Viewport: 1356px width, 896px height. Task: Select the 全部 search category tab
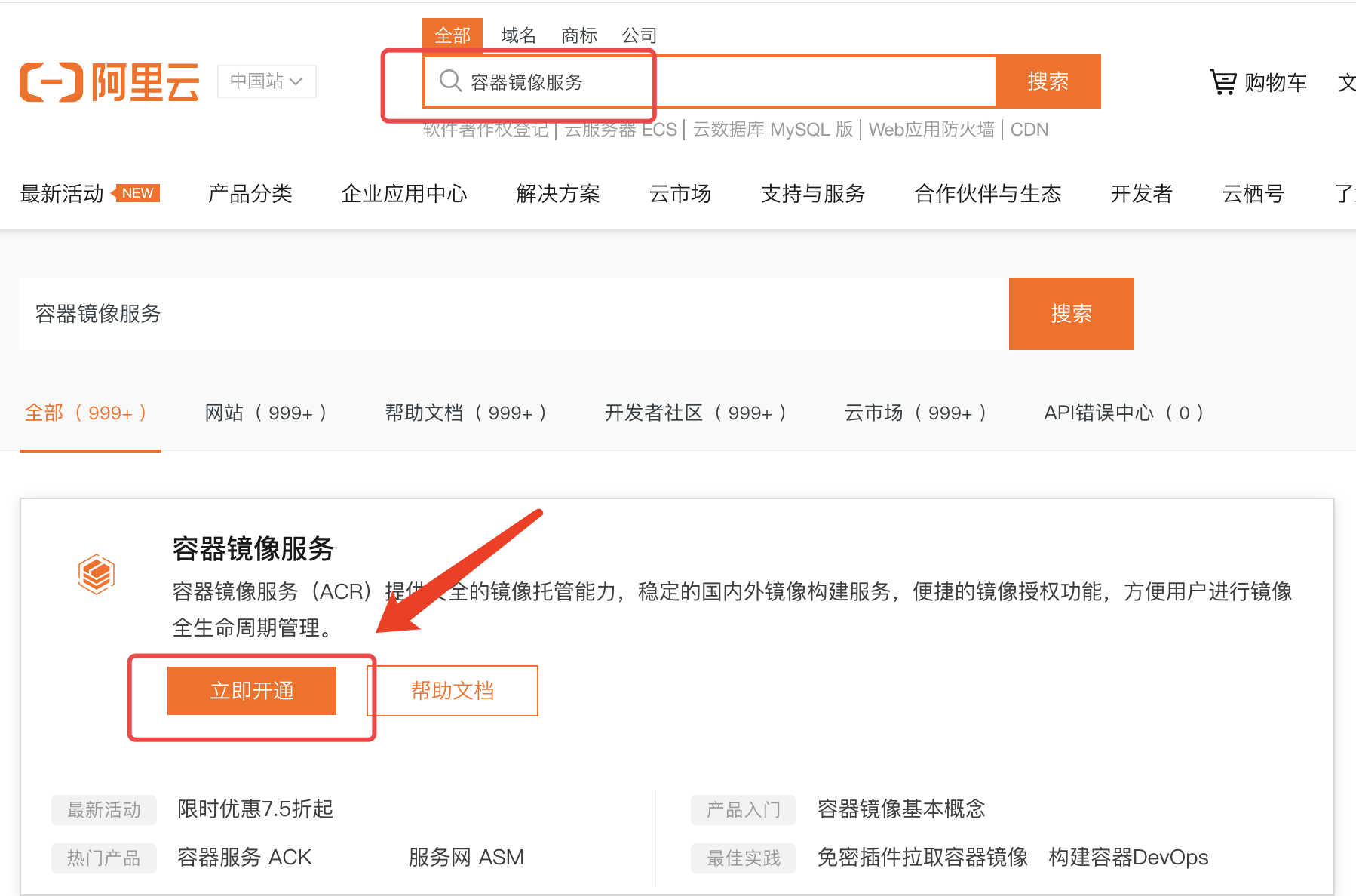pyautogui.click(x=453, y=35)
